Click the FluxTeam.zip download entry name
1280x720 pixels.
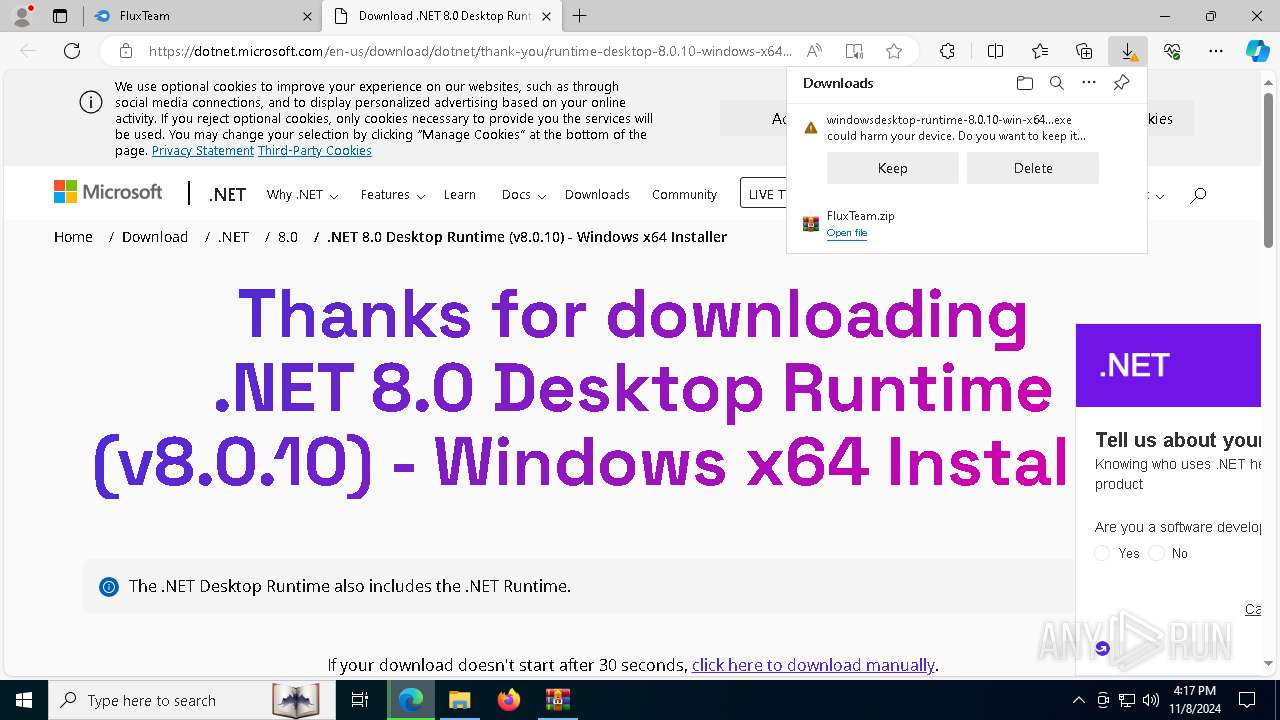point(860,216)
